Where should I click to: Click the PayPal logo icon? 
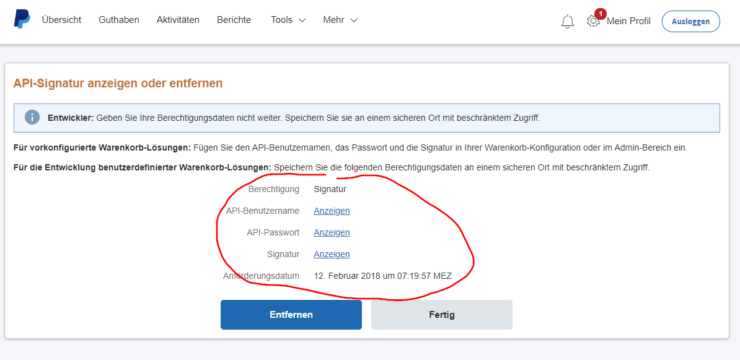(22, 19)
